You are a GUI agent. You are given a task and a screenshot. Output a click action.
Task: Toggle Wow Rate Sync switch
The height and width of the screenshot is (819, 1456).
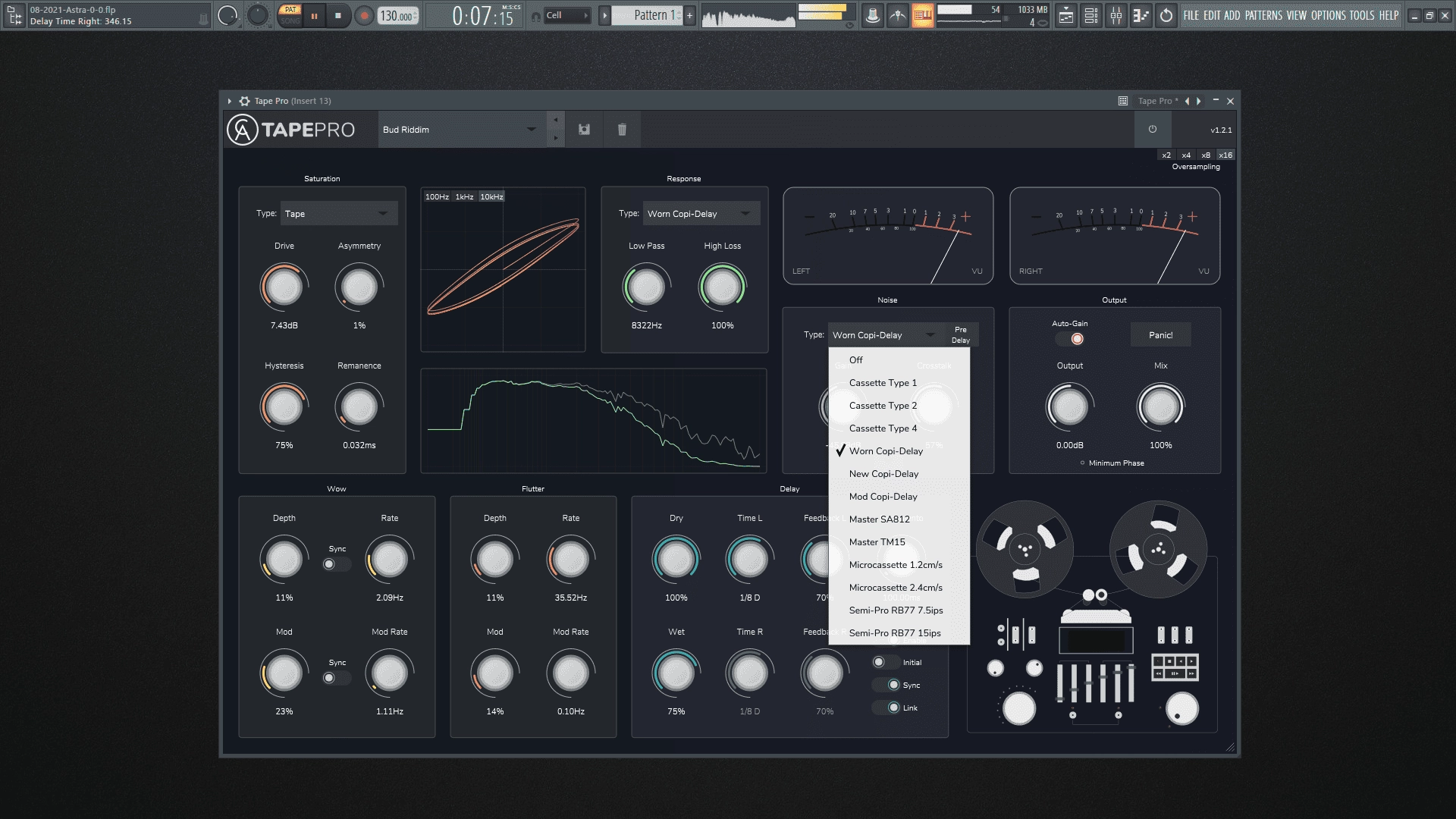pos(337,564)
